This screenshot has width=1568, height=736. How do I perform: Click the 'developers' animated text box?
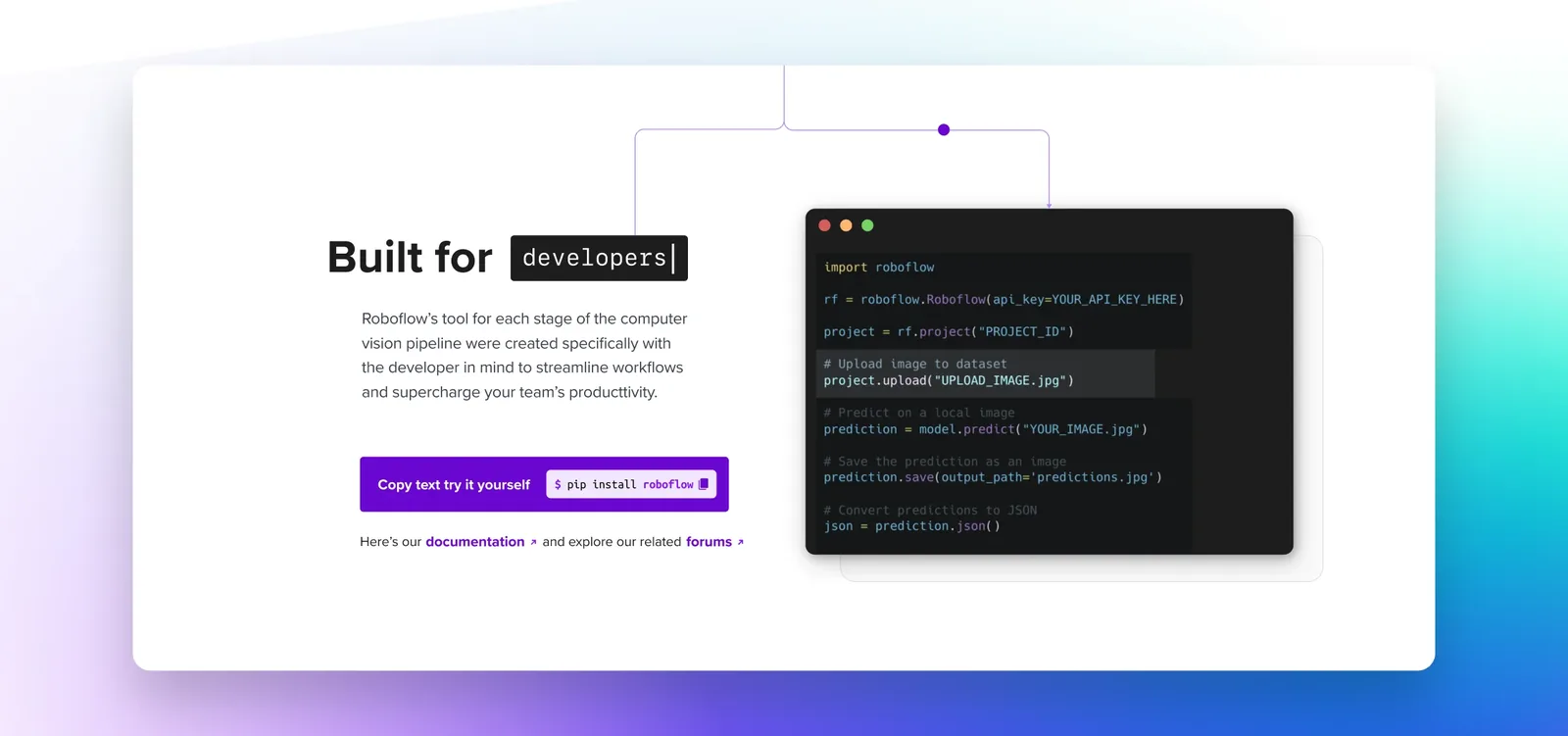(599, 258)
